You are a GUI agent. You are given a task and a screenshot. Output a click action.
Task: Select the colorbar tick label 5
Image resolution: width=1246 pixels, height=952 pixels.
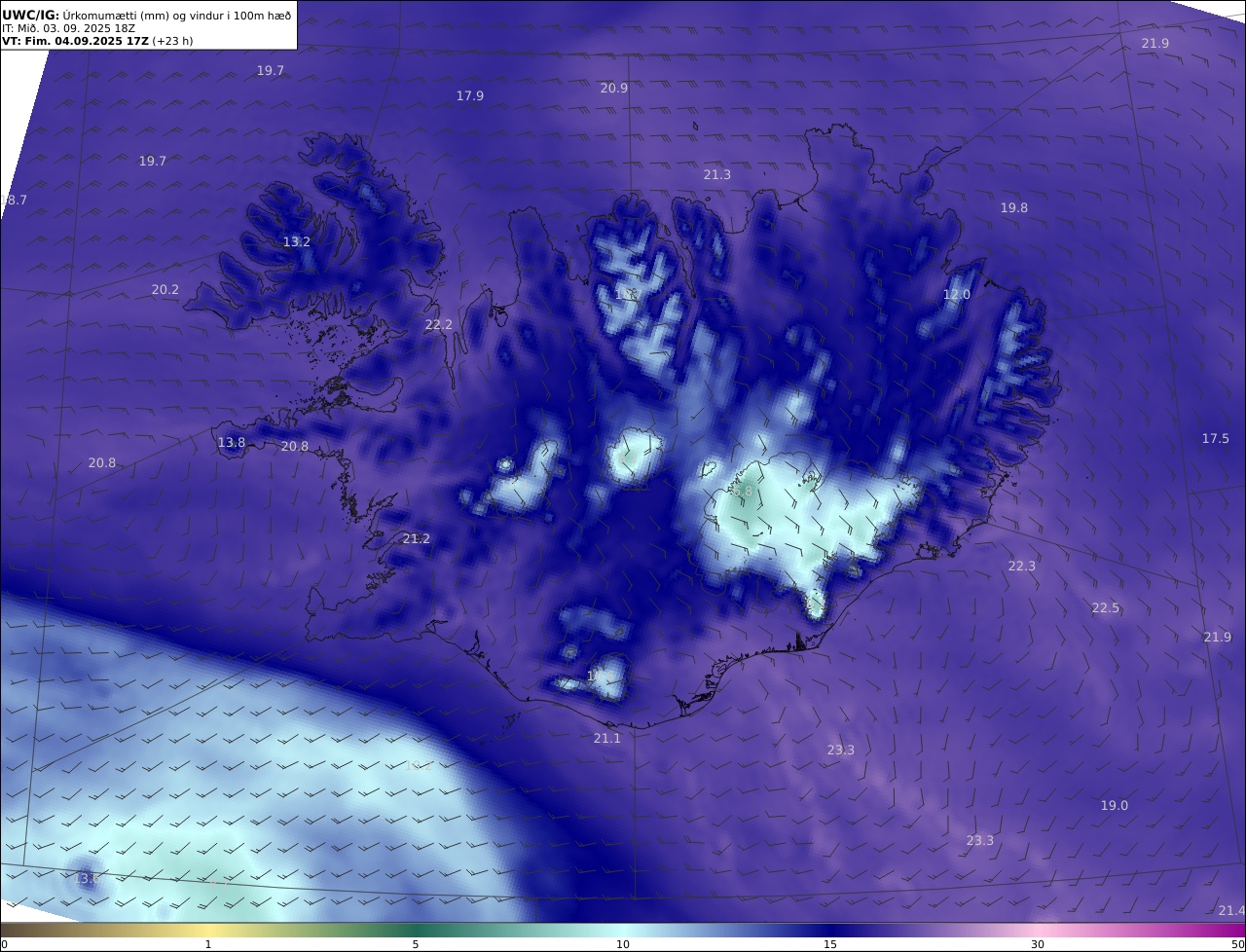[x=416, y=944]
